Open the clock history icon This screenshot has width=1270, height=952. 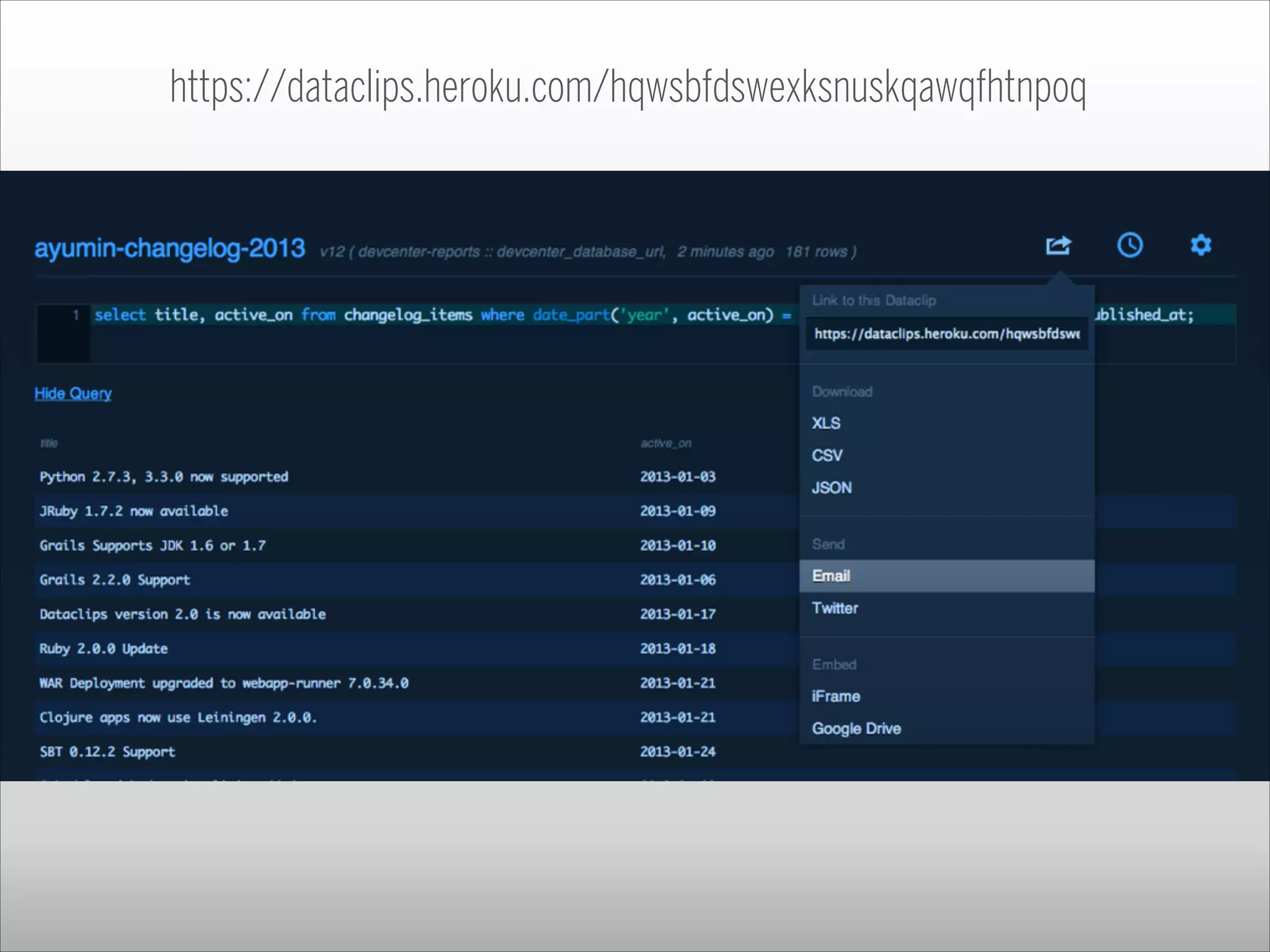[1130, 245]
